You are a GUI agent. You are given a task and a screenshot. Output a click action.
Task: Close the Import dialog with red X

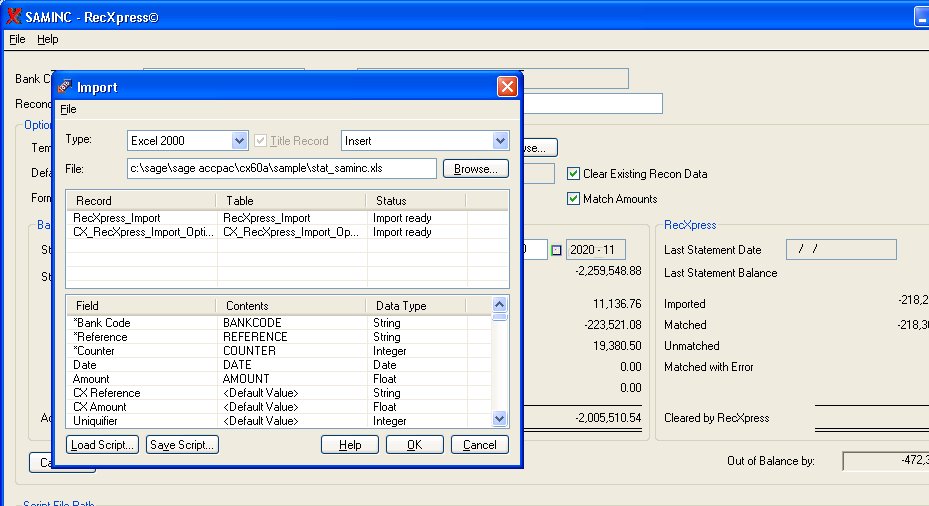(507, 87)
